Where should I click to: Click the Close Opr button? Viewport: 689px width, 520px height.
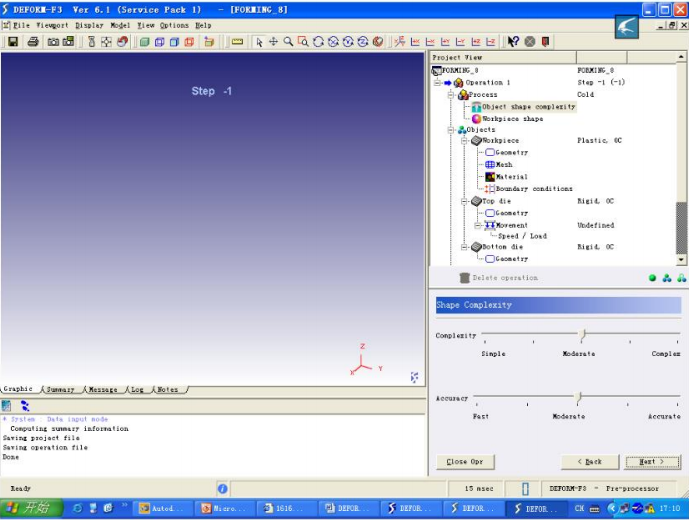[465, 462]
